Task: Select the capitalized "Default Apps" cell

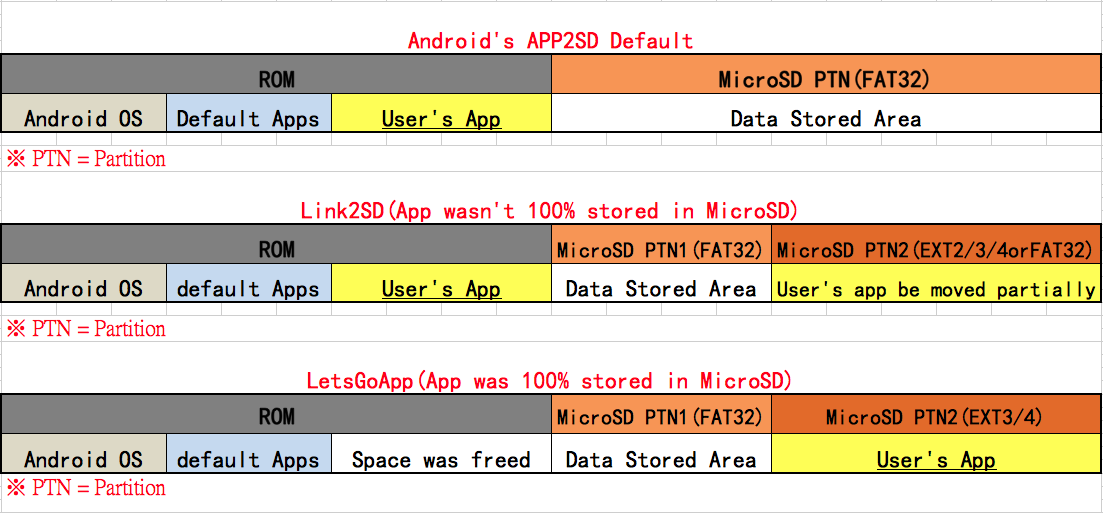Action: point(248,119)
